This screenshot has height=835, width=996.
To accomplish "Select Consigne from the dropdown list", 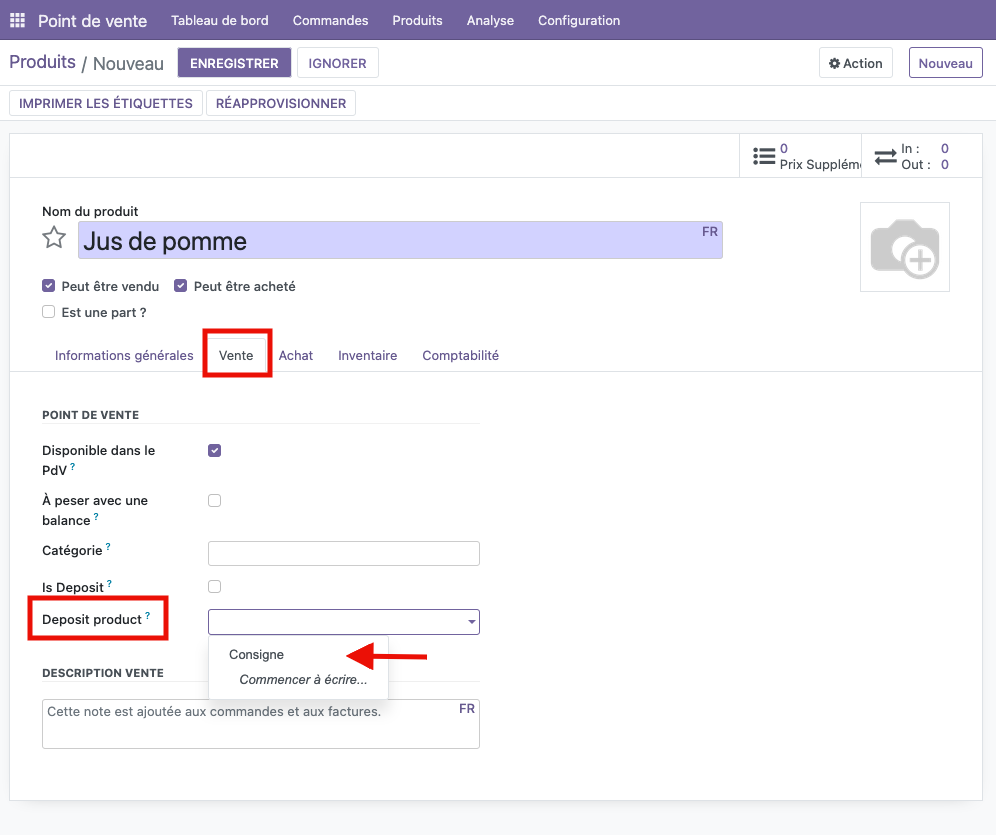I will pyautogui.click(x=256, y=655).
